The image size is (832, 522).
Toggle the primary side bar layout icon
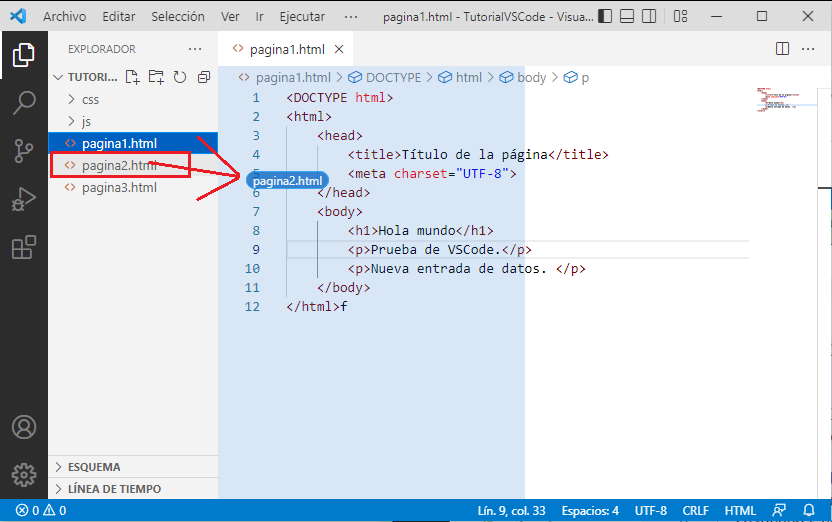(605, 16)
